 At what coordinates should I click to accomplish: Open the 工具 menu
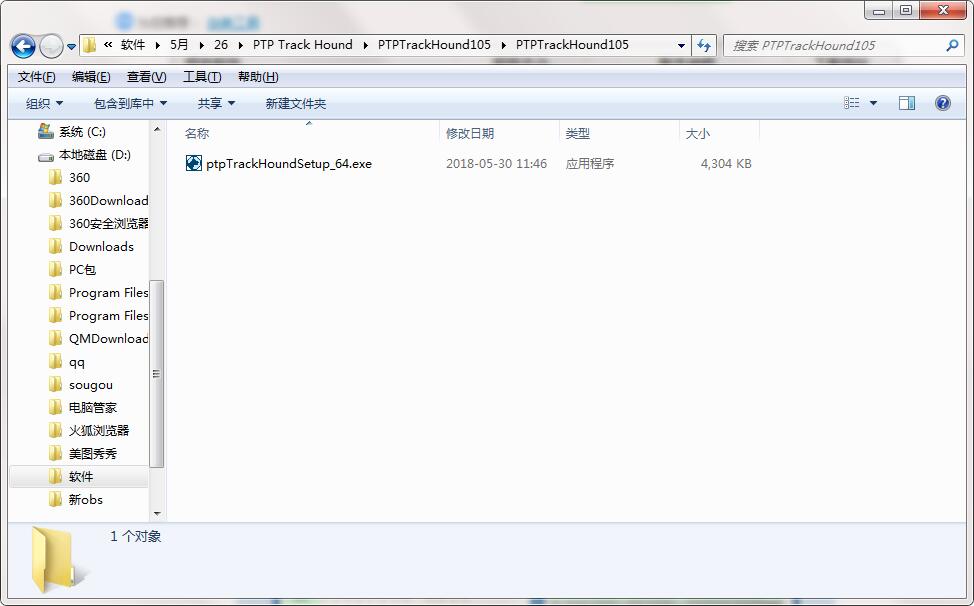coord(200,76)
